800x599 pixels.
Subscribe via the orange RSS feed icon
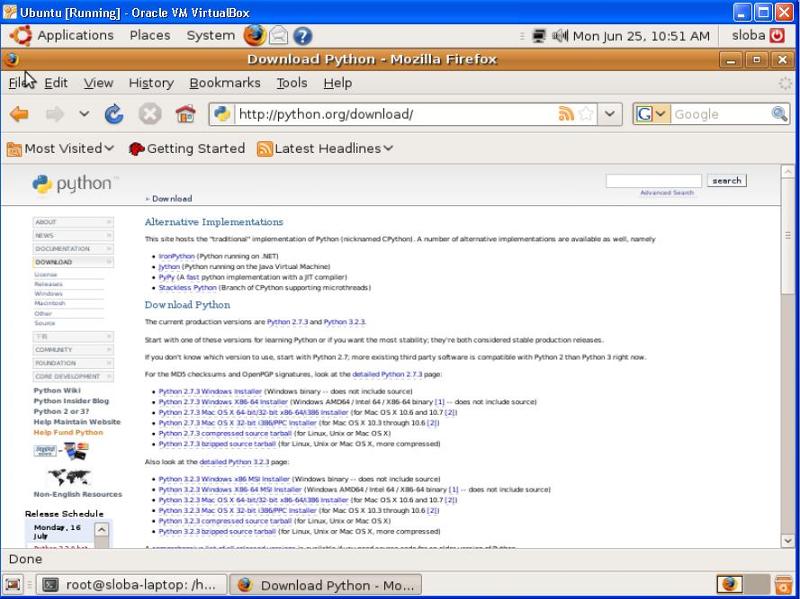(566, 113)
